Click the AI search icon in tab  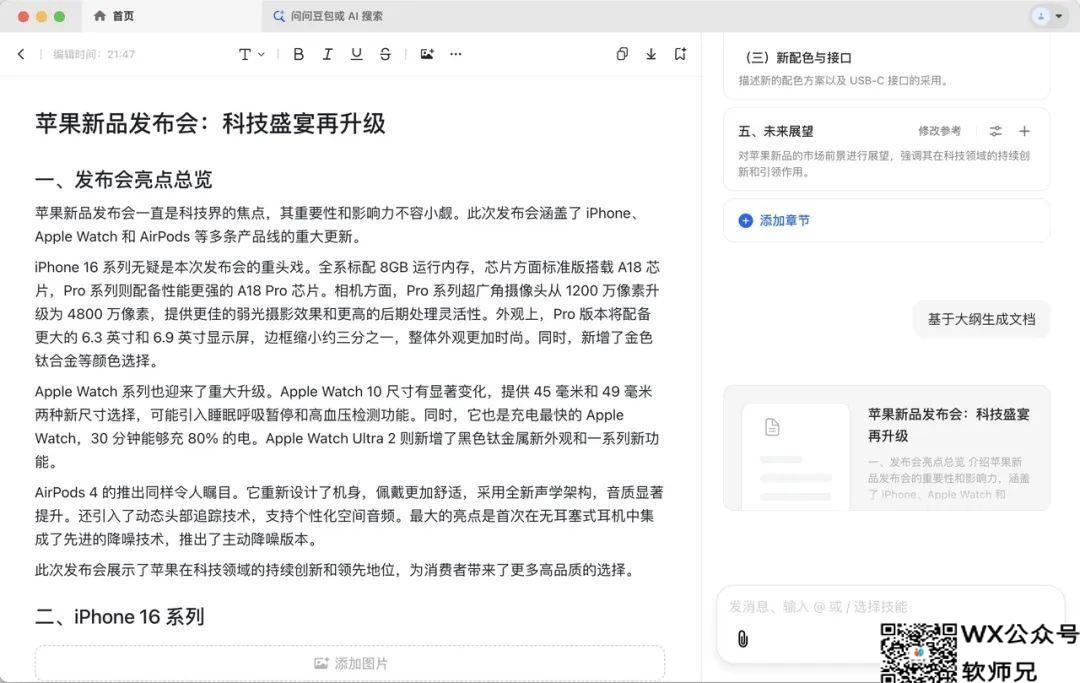pos(279,16)
